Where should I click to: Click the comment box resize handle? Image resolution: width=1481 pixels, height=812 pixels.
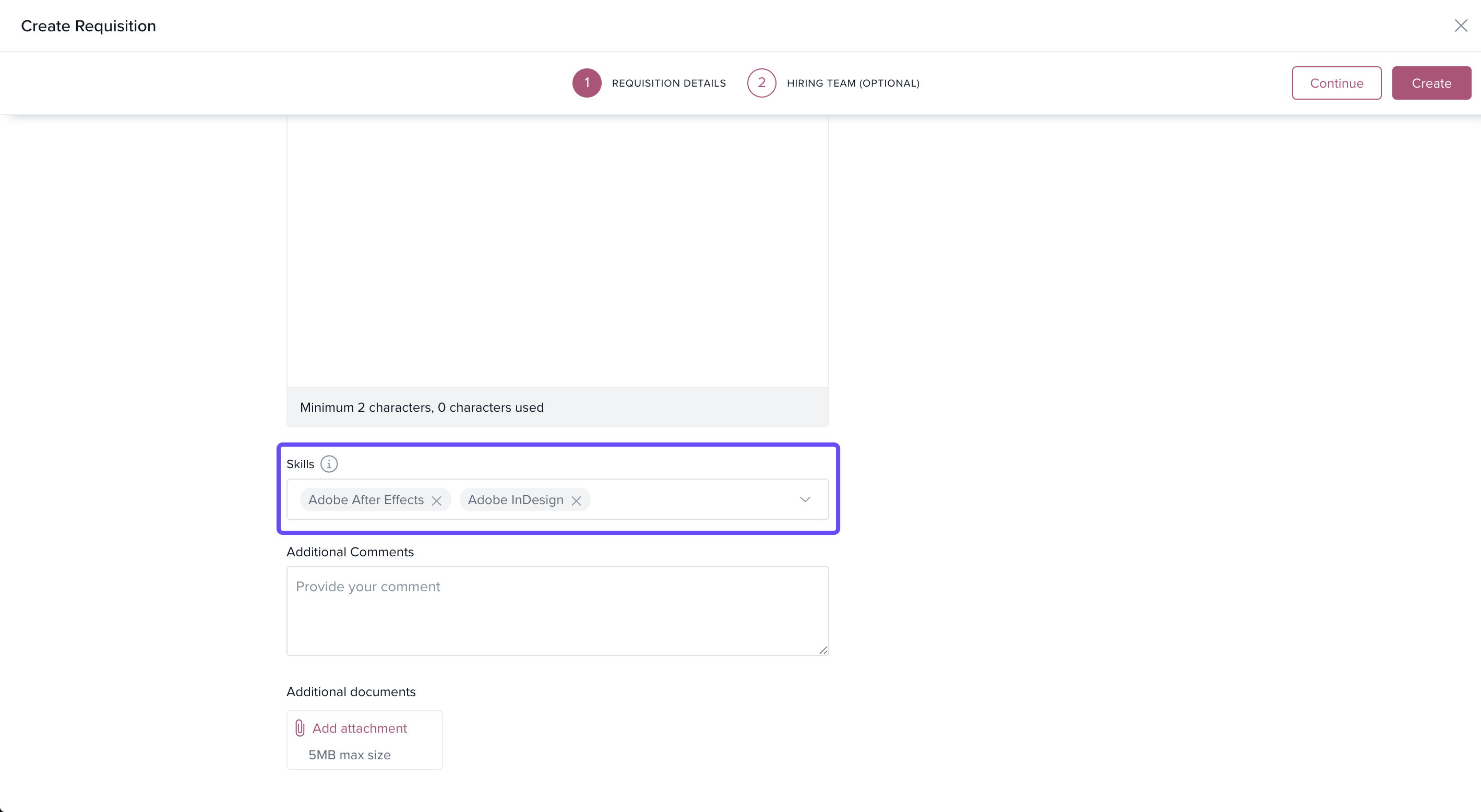[823, 650]
